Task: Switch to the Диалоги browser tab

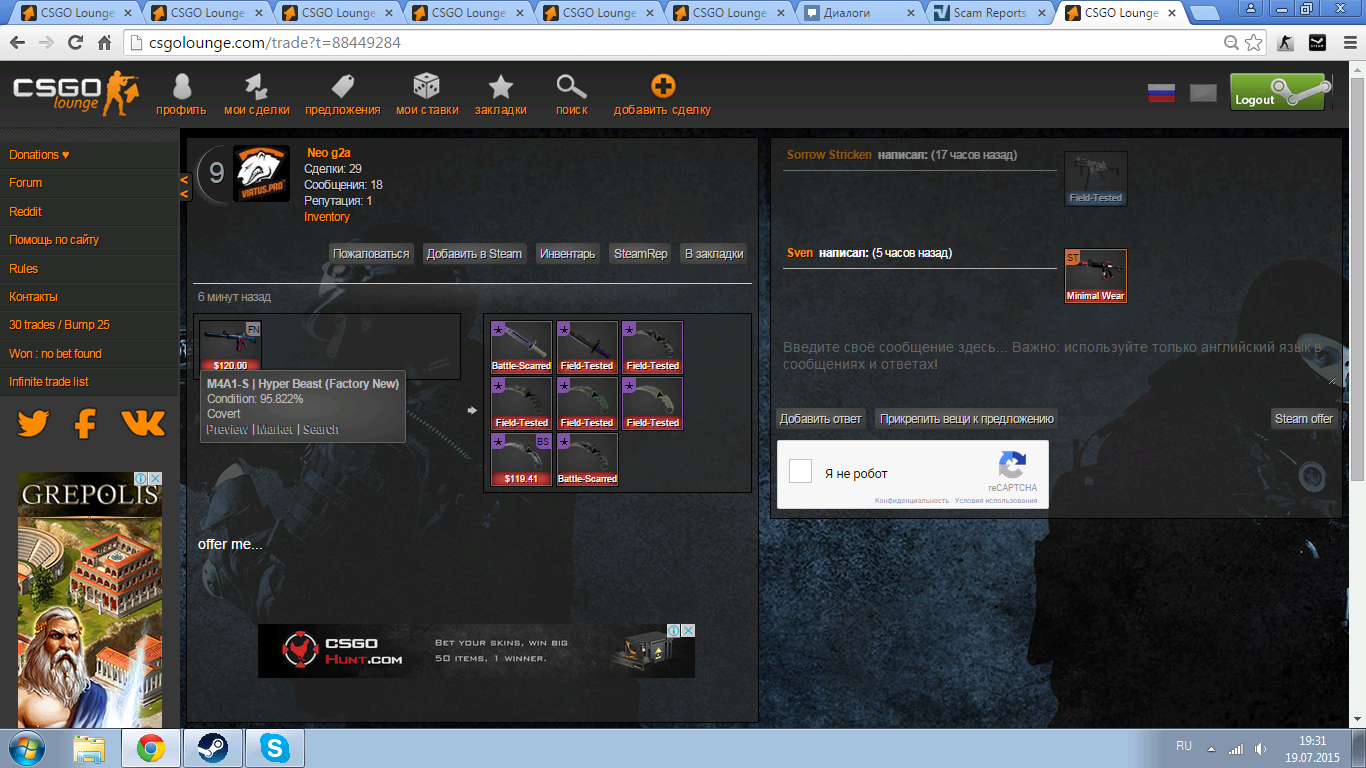Action: pyautogui.click(x=859, y=13)
